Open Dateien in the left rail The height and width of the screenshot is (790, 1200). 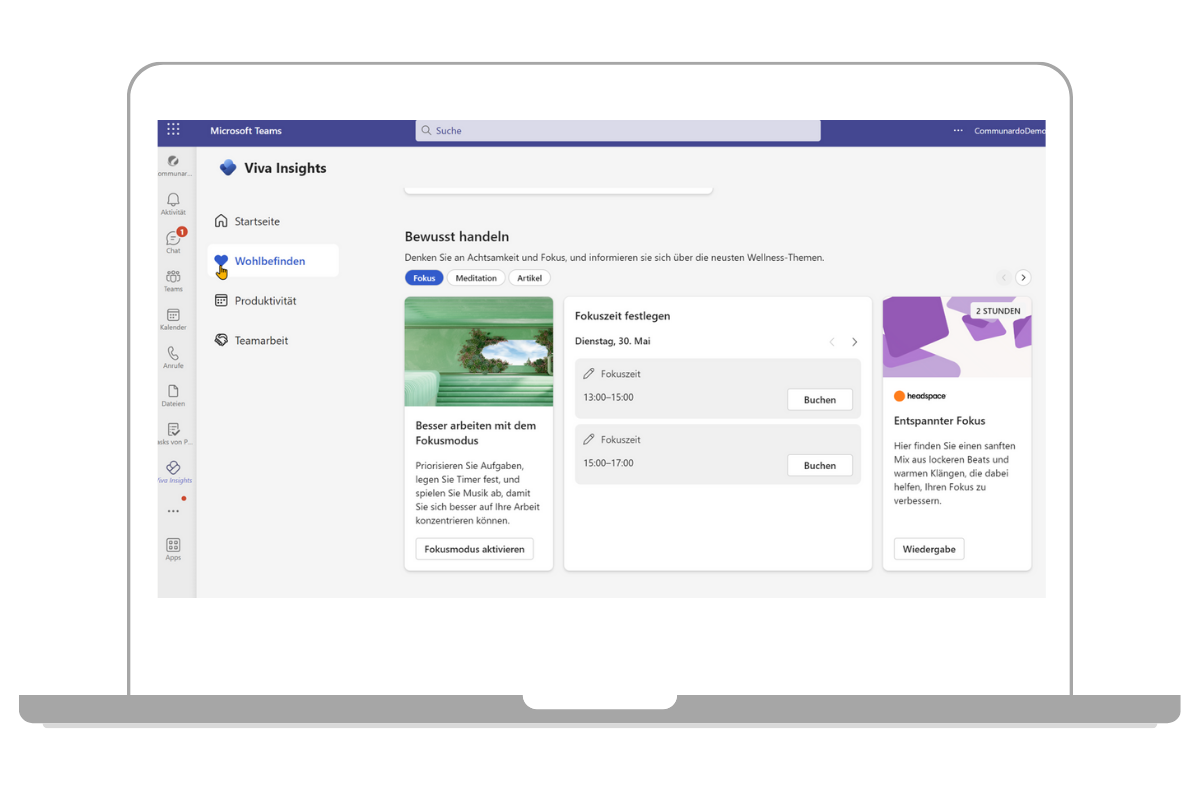coord(173,395)
